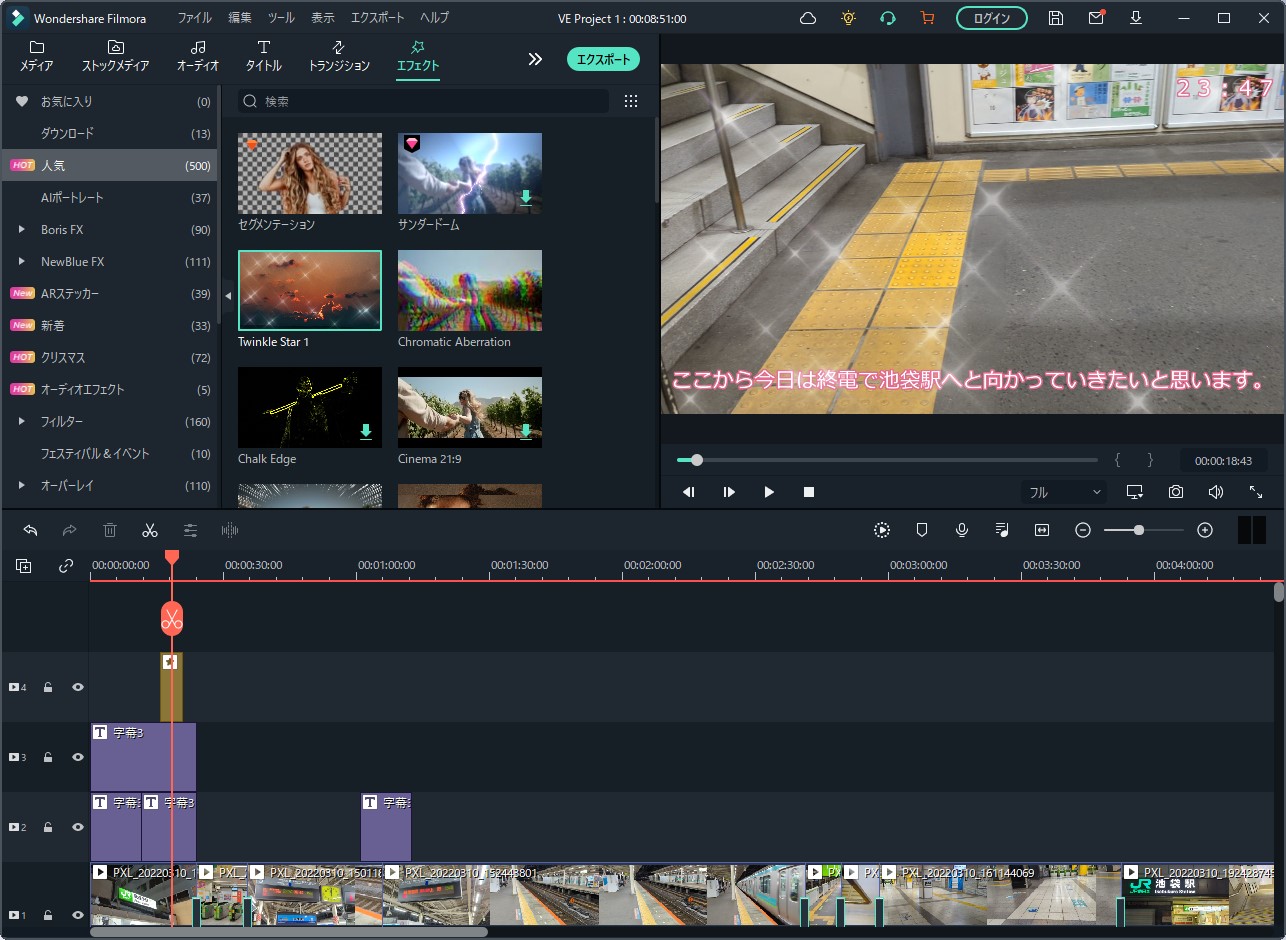This screenshot has height=940, width=1286.
Task: Expand the フィルター category in sidebar
Action: 21,422
